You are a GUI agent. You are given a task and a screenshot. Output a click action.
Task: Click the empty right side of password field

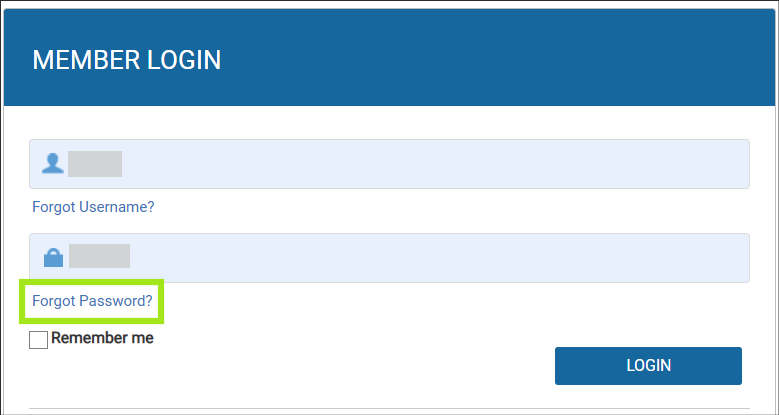pos(546,258)
